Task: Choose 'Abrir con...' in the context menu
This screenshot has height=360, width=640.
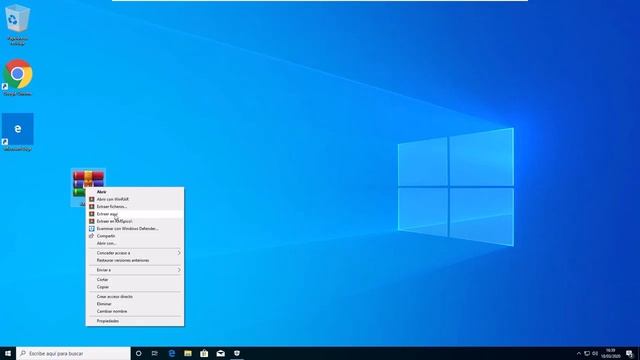Action: point(135,243)
